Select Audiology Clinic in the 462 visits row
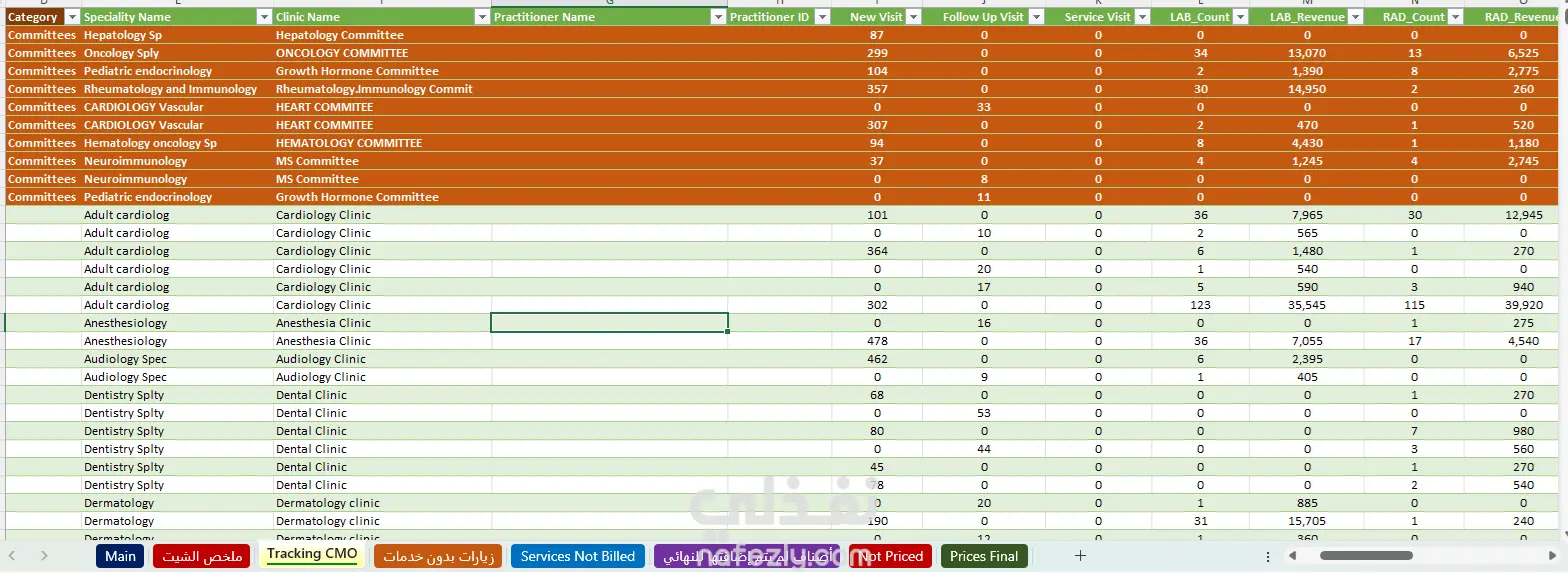This screenshot has width=1568, height=573. coord(382,359)
